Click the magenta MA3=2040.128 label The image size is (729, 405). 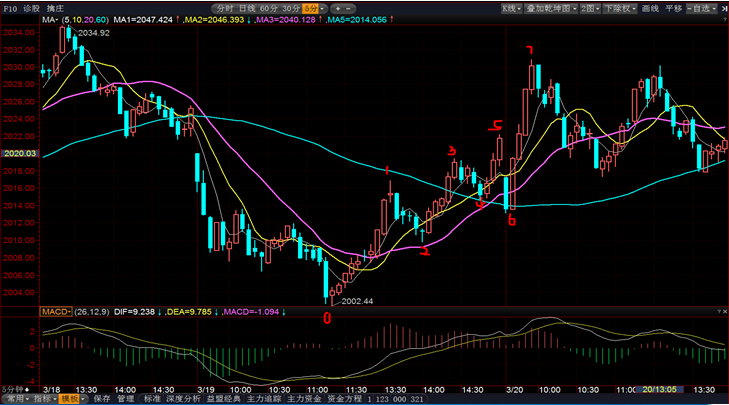coord(285,20)
